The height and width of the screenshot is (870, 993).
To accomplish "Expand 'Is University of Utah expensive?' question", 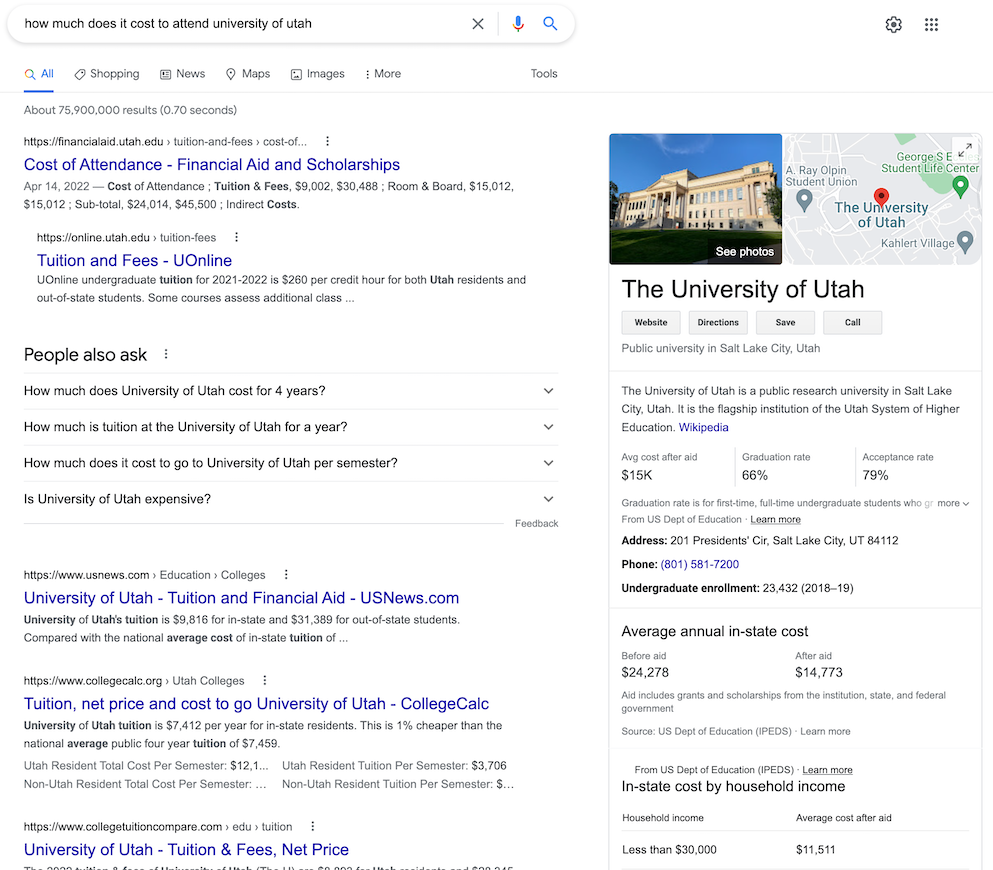I will pyautogui.click(x=291, y=500).
